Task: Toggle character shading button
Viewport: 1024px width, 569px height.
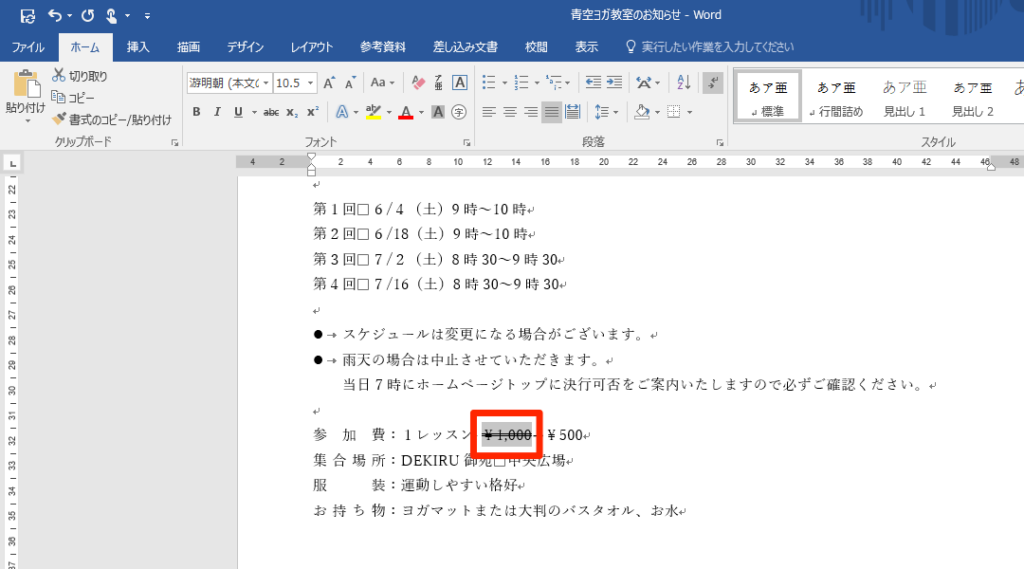Action: click(x=438, y=112)
